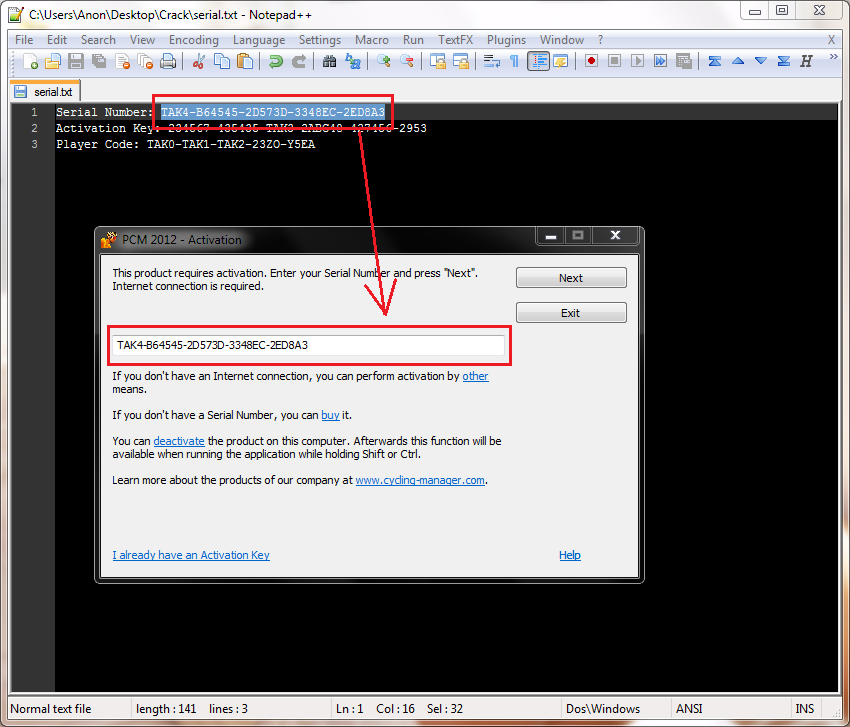Click the Open file folder icon

[53, 61]
